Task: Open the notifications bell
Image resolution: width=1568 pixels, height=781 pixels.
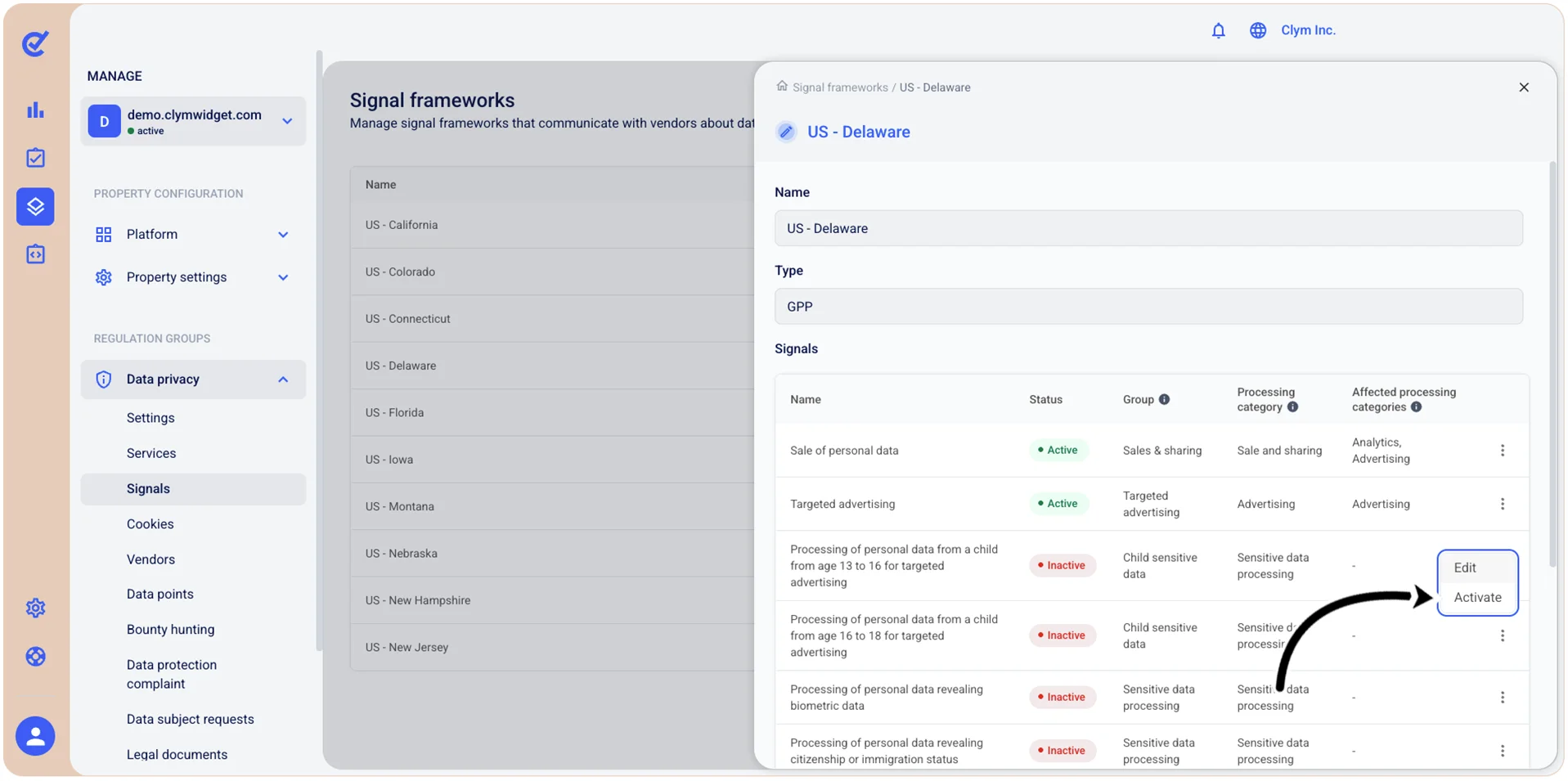Action: [1218, 30]
